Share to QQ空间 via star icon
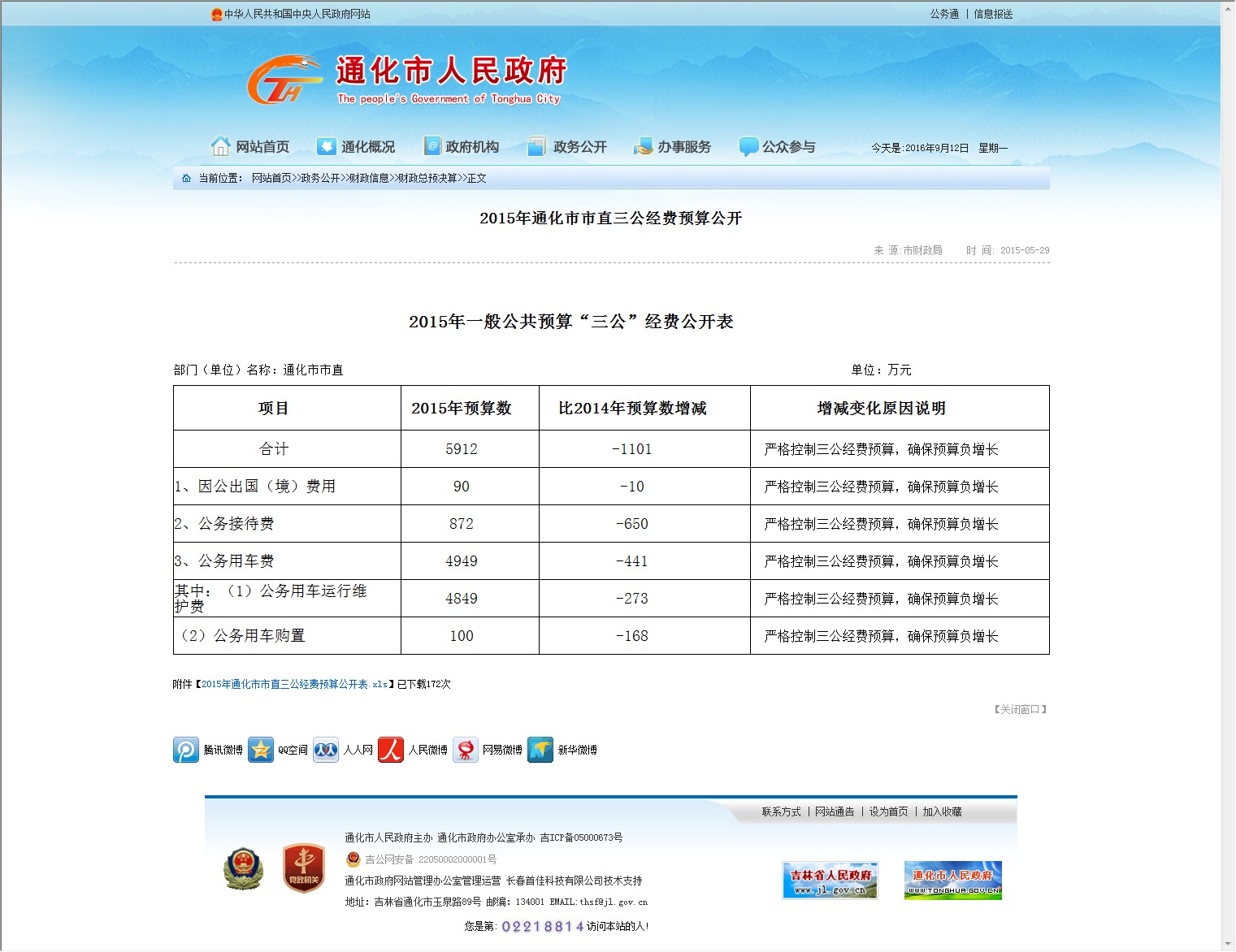1236x952 pixels. (261, 750)
